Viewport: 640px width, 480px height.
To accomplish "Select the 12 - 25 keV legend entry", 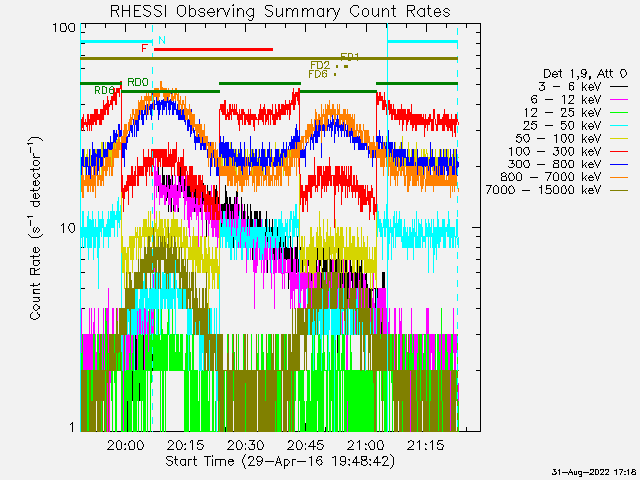I will (x=576, y=112).
